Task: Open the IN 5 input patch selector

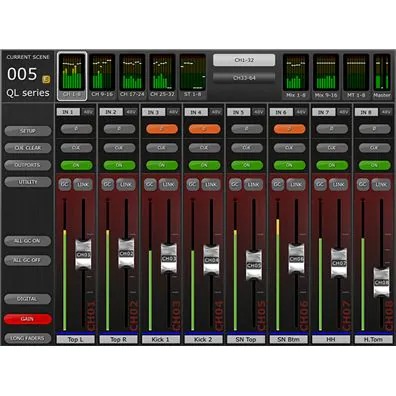Action: tap(238, 112)
